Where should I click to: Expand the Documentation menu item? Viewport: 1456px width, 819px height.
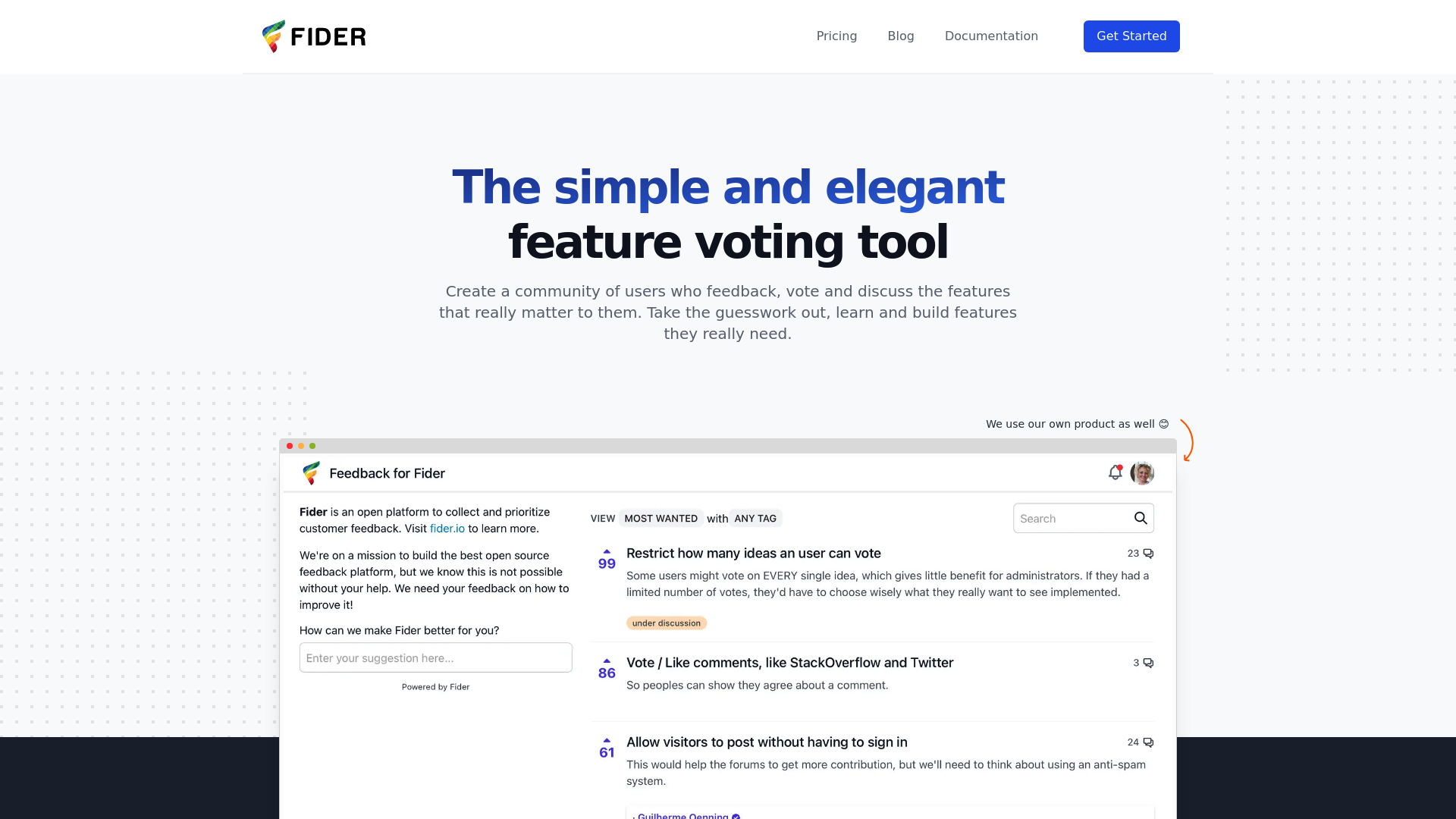(x=991, y=37)
